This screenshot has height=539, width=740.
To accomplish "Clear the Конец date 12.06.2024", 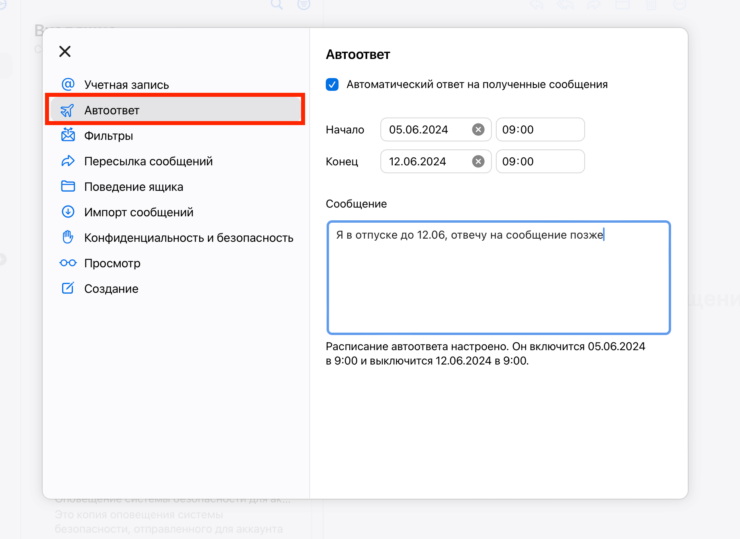I will pyautogui.click(x=478, y=161).
